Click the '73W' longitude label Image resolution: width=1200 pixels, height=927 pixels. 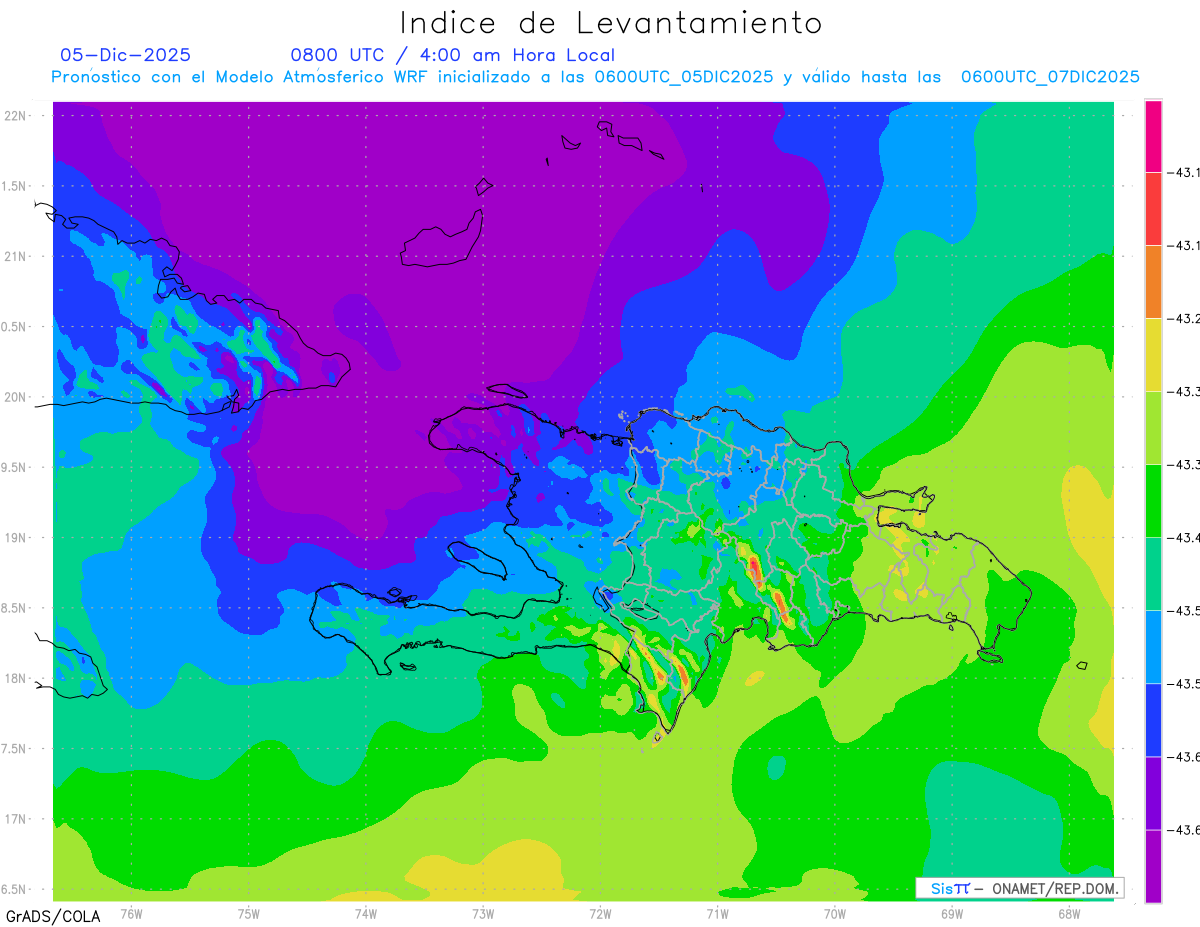point(483,913)
